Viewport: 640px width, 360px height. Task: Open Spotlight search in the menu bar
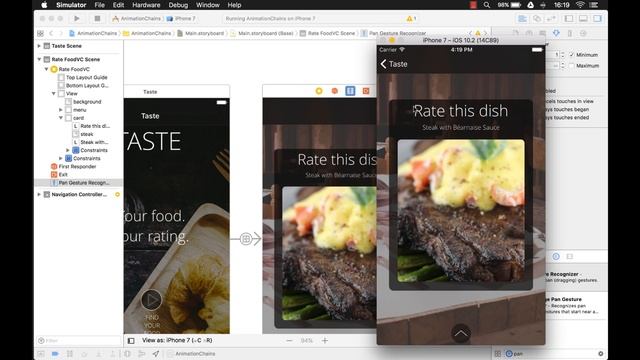pyautogui.click(x=487, y=5)
